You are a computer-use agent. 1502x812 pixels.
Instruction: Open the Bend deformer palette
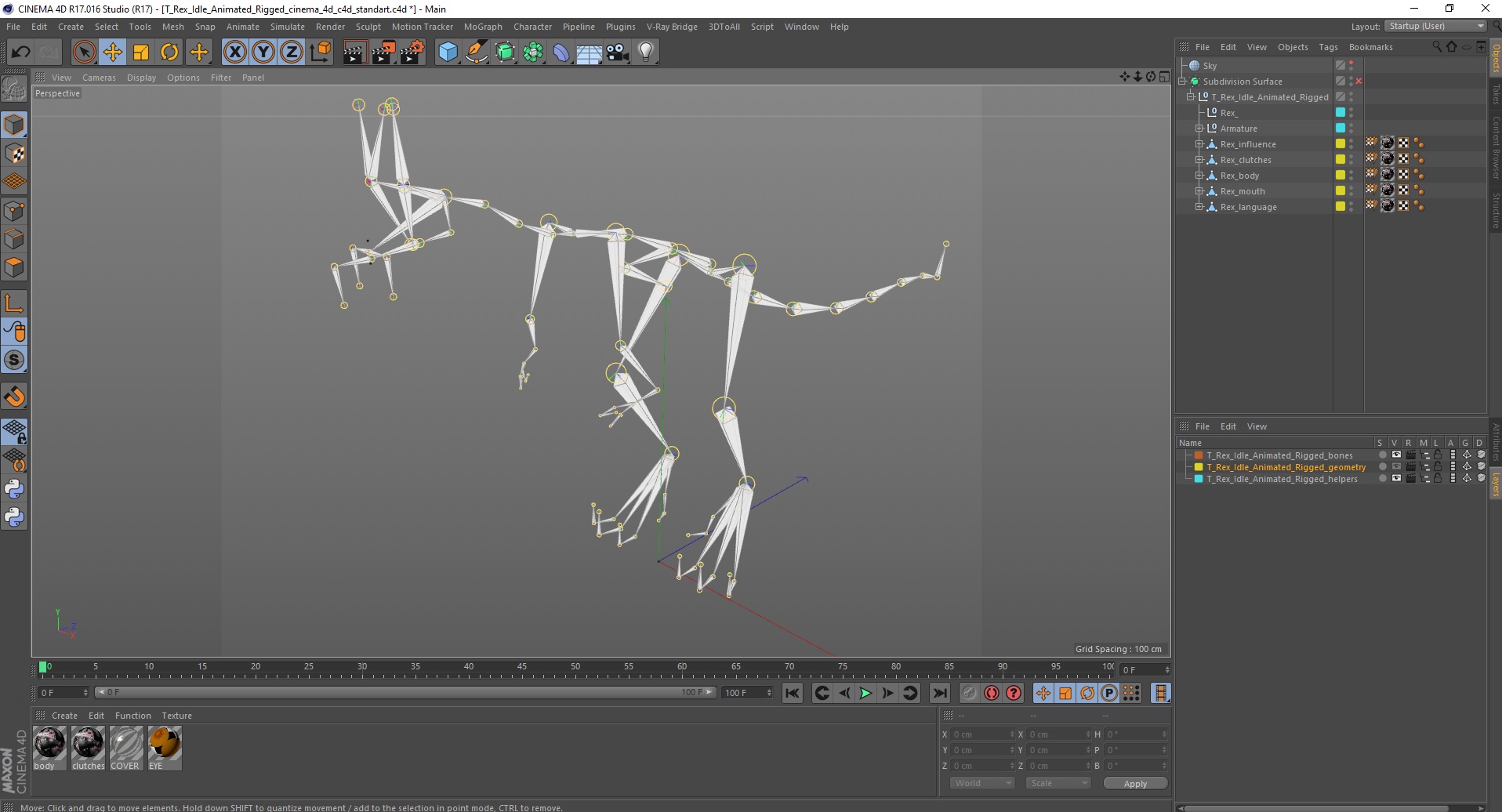pos(561,53)
